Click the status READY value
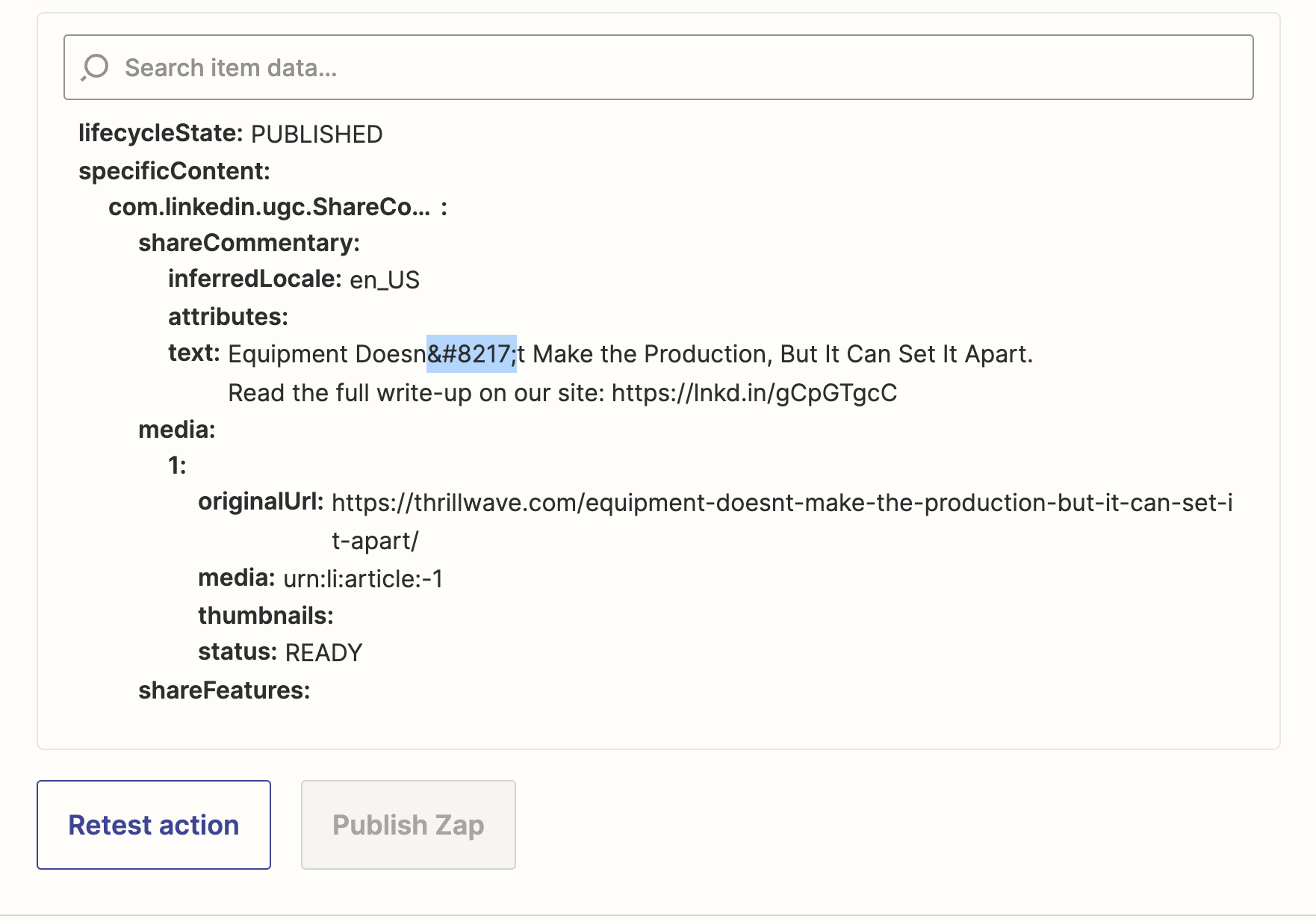This screenshot has width=1316, height=922. [x=323, y=653]
